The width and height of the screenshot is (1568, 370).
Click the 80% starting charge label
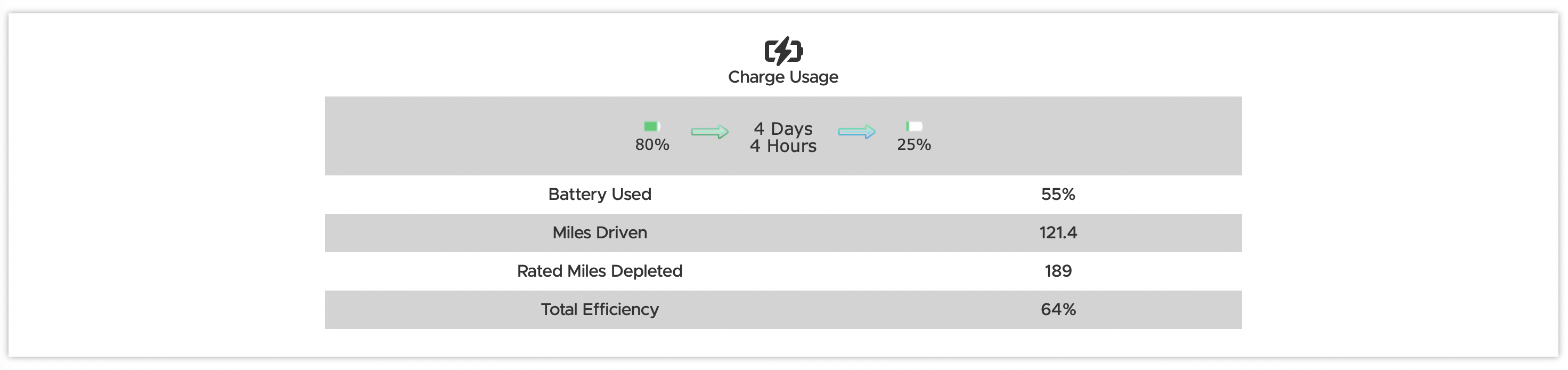tap(652, 144)
